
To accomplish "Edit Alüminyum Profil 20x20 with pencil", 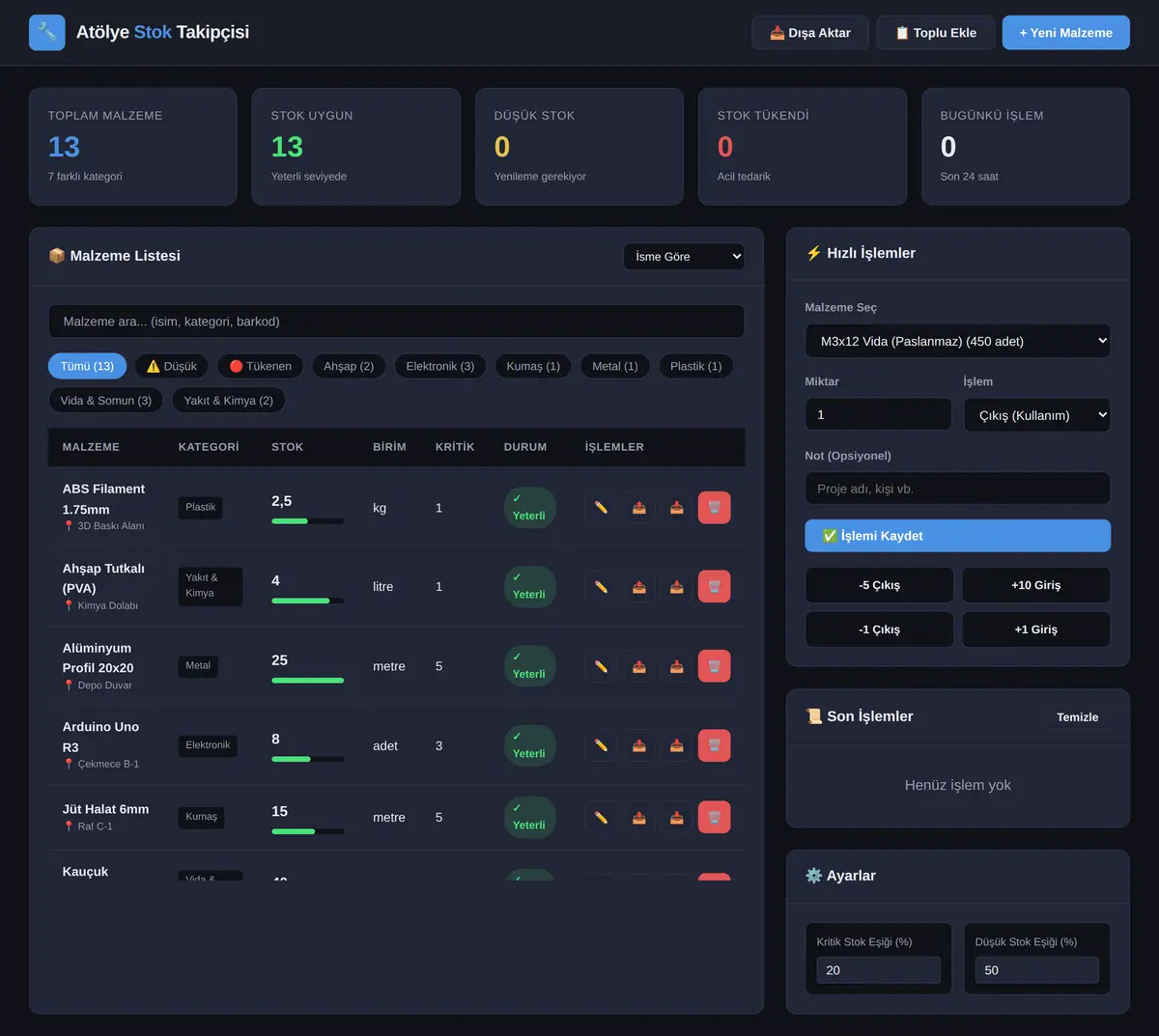I will pos(601,666).
